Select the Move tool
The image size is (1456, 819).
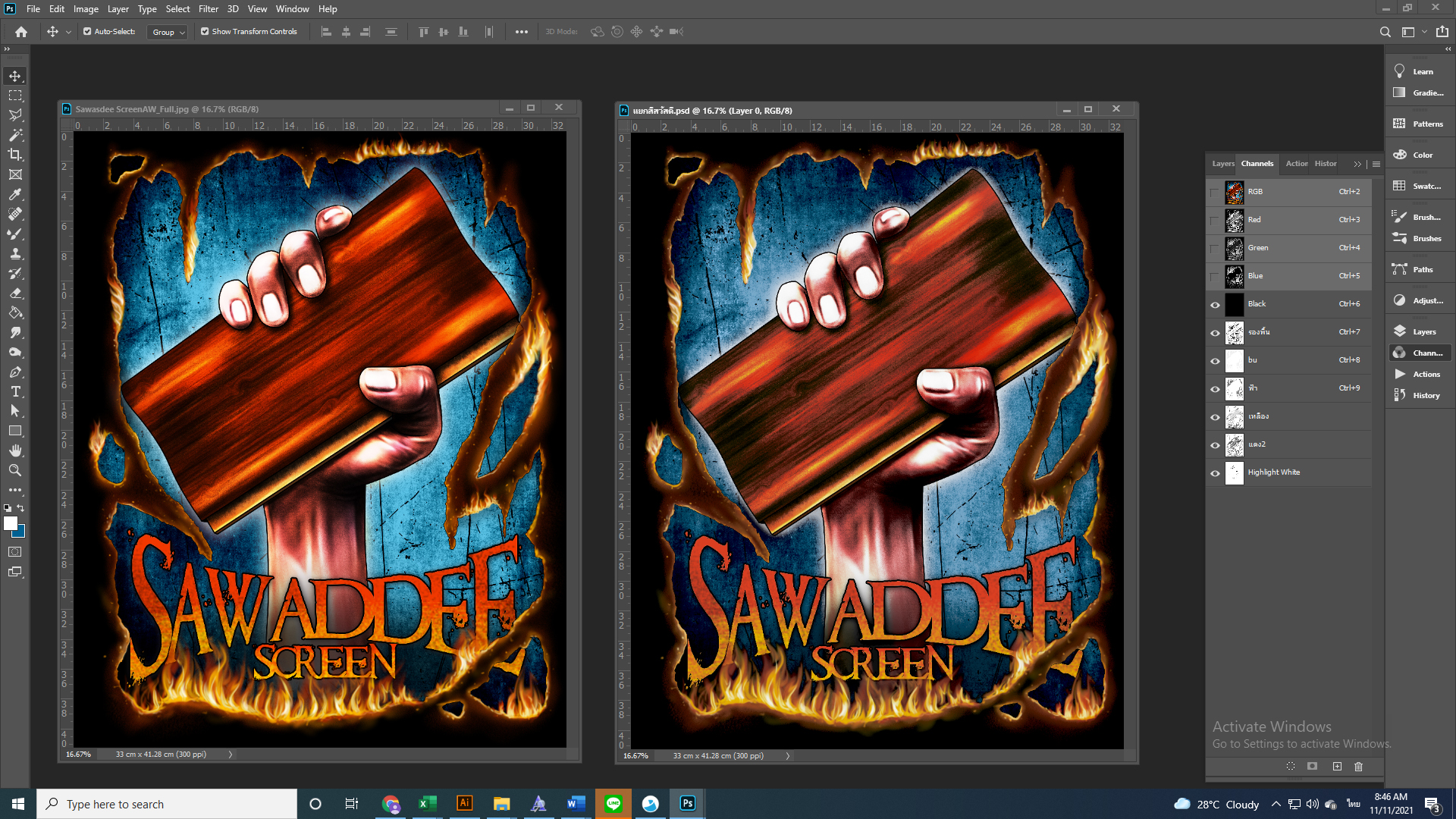coord(15,76)
